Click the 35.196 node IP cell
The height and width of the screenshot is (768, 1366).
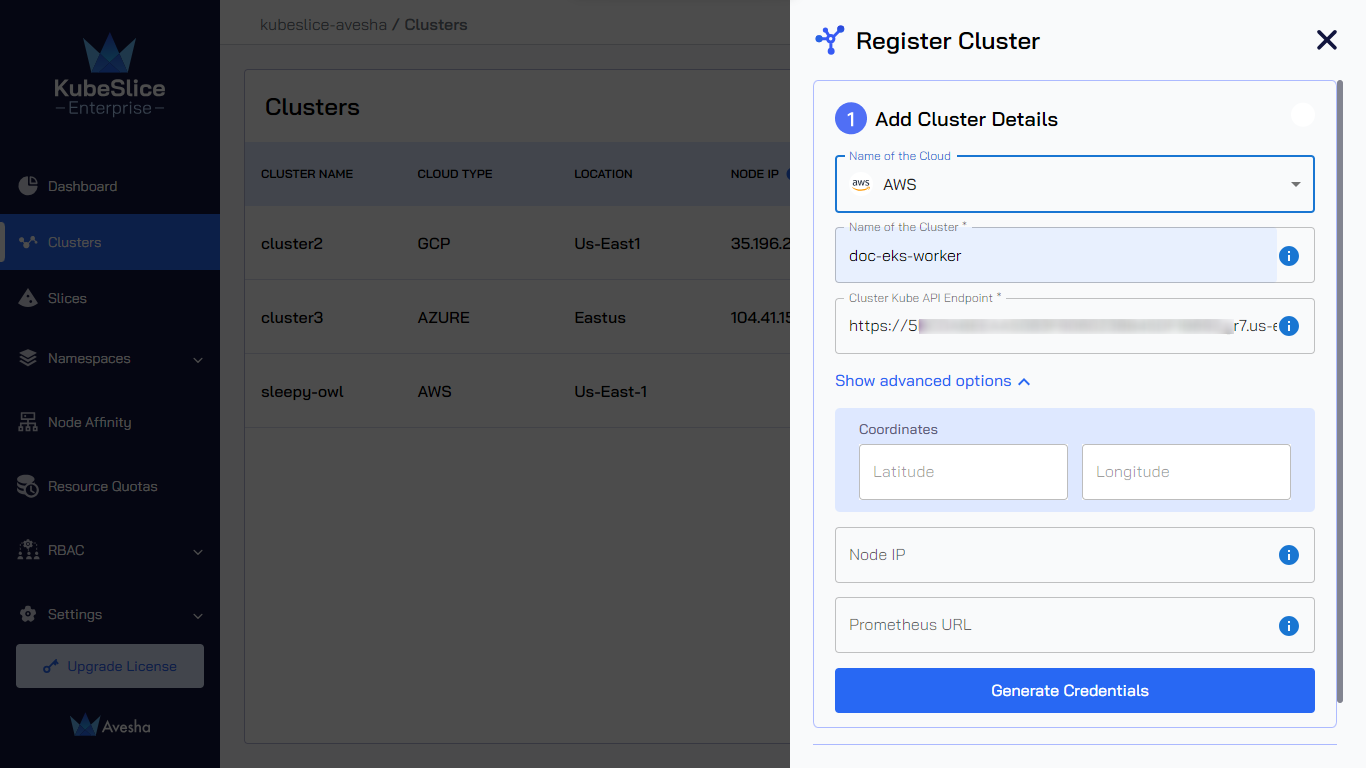(760, 243)
